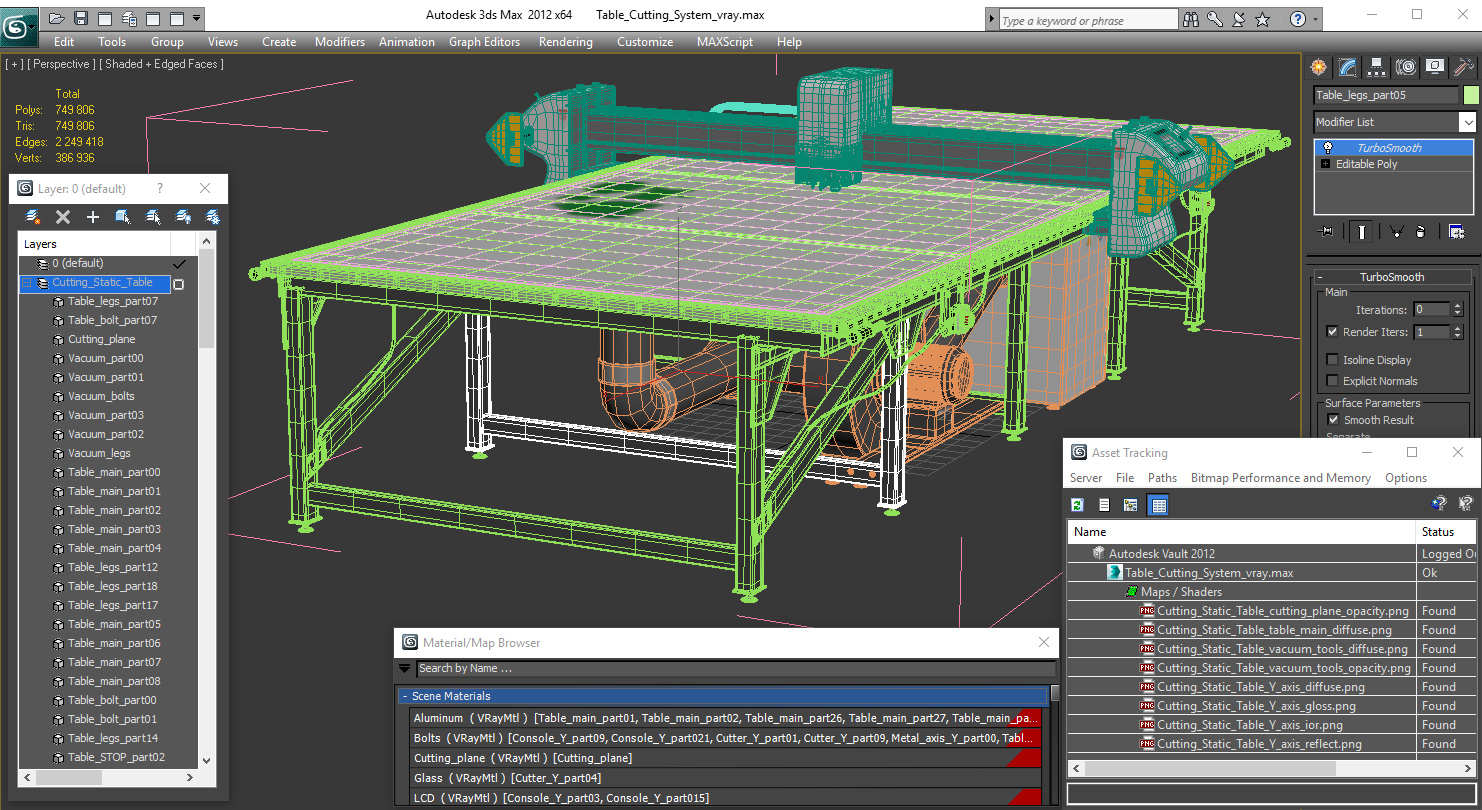The height and width of the screenshot is (810, 1482).
Task: Switch to the Create command panel tab
Action: tap(1319, 67)
